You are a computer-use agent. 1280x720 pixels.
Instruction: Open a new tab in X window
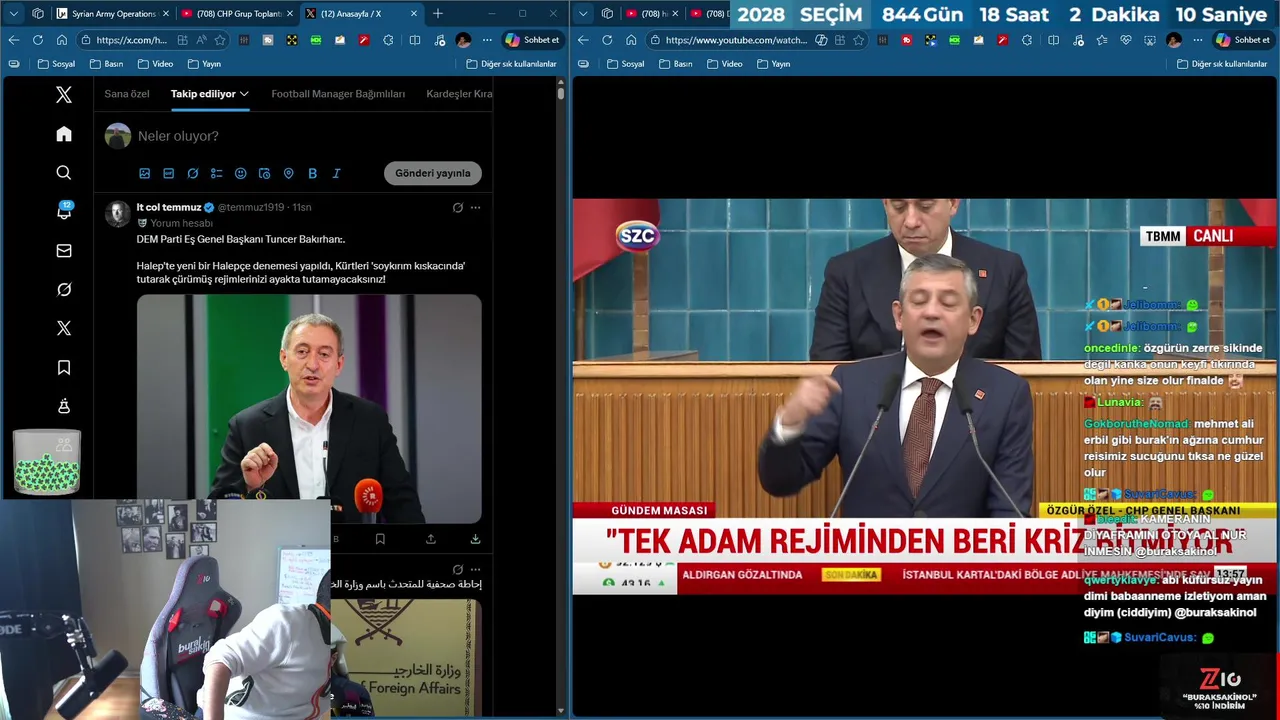click(x=437, y=14)
